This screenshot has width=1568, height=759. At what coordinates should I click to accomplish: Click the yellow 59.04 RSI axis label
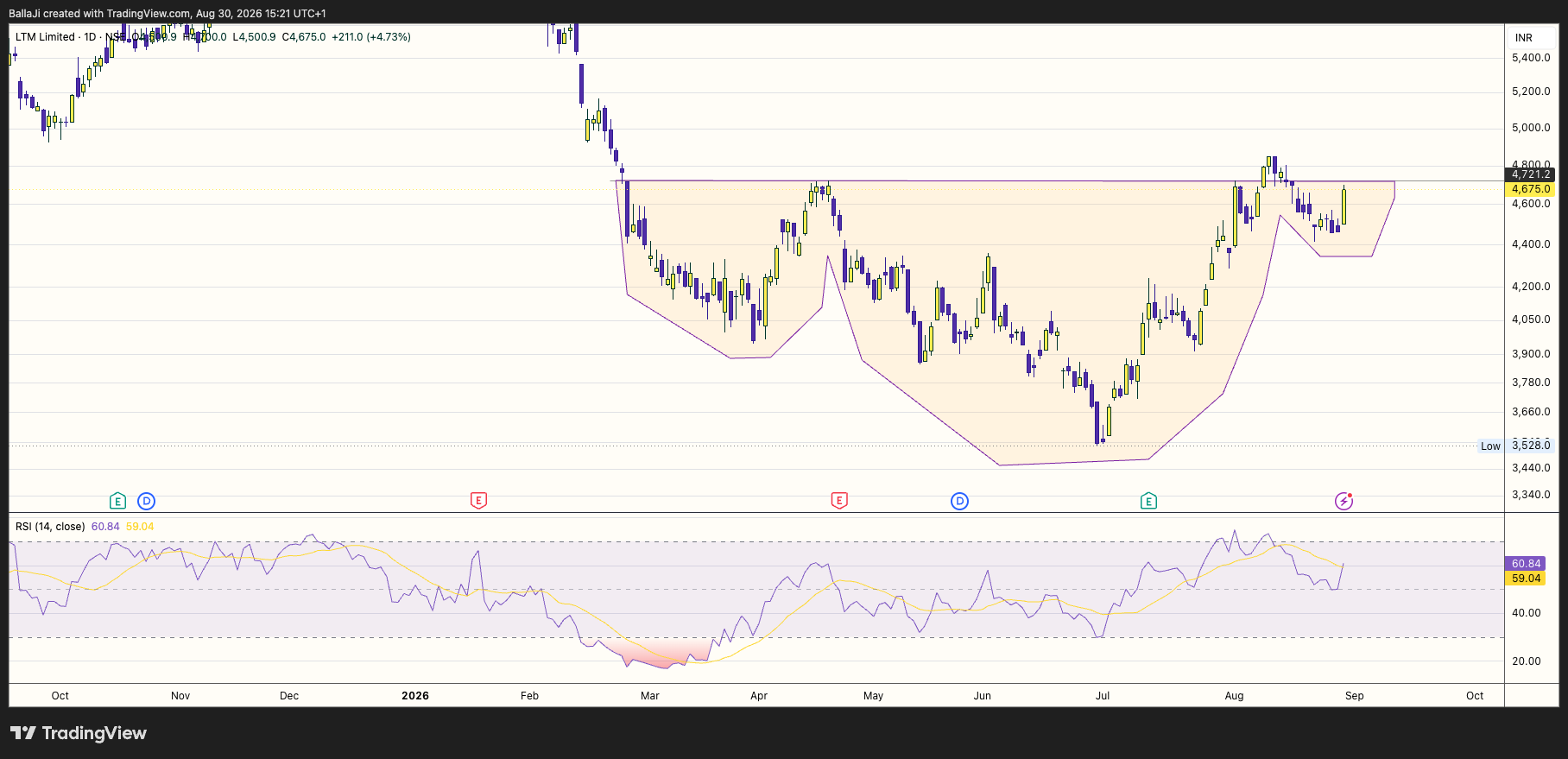pos(1527,579)
